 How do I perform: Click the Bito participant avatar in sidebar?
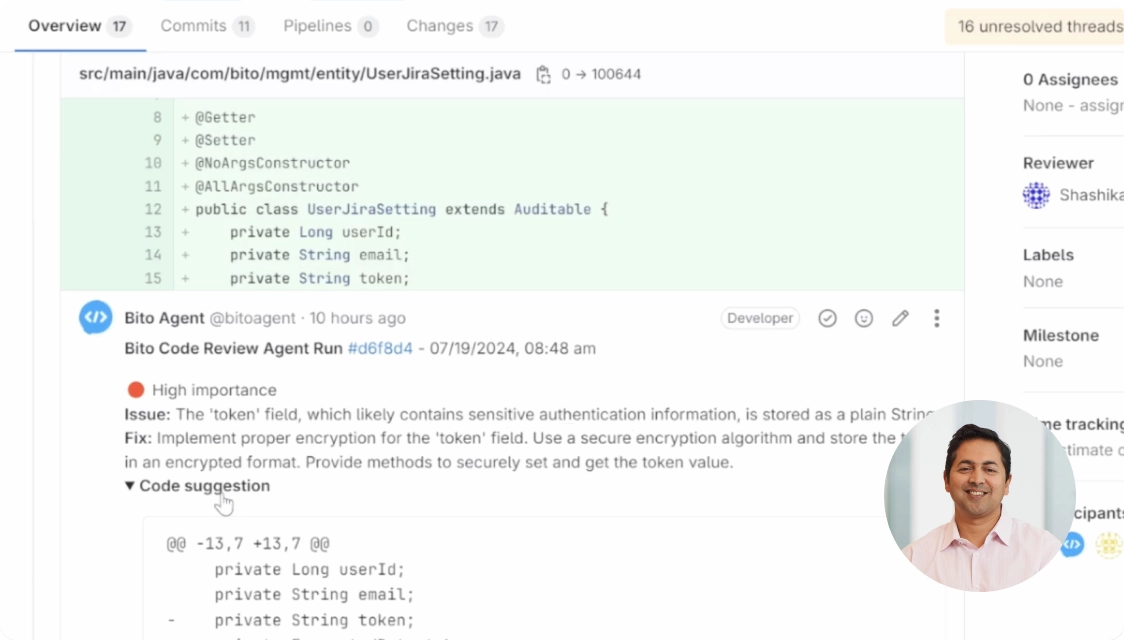pyautogui.click(x=1072, y=545)
